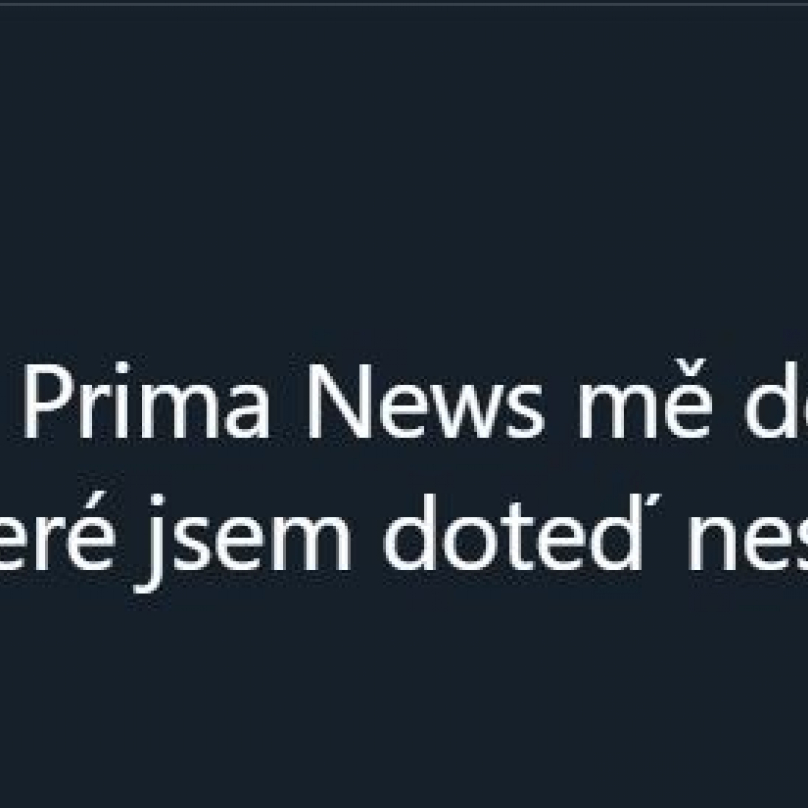Click the word "Prima" in the text
The image size is (808, 808).
click(147, 401)
